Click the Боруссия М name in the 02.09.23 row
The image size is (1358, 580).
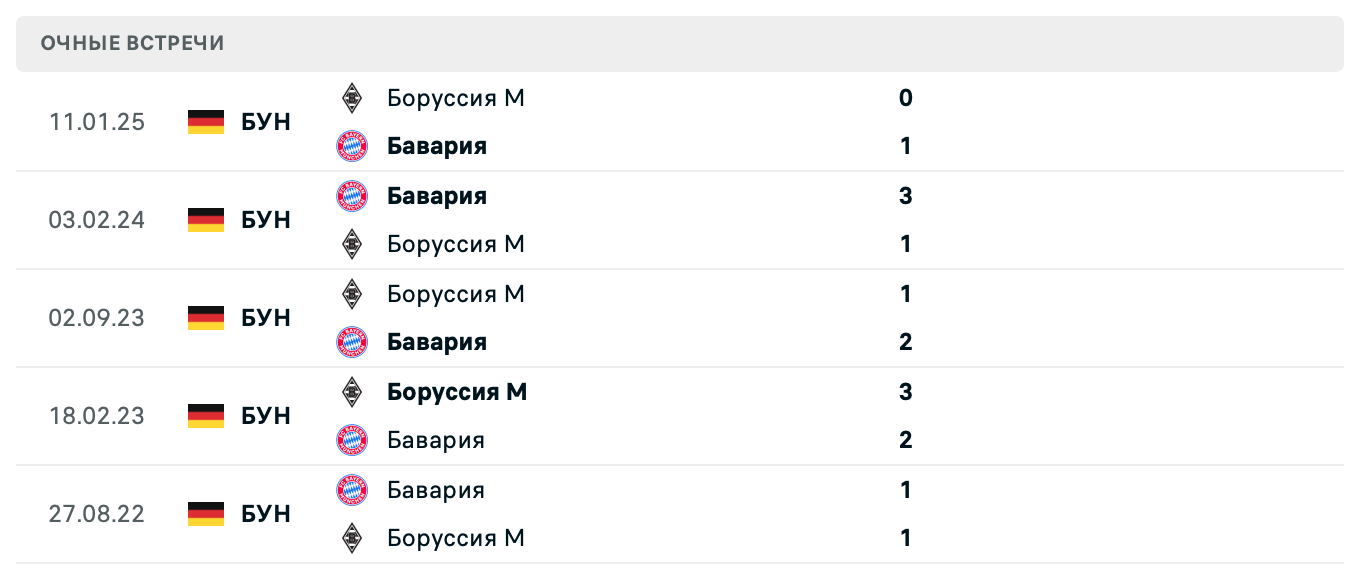pyautogui.click(x=456, y=293)
